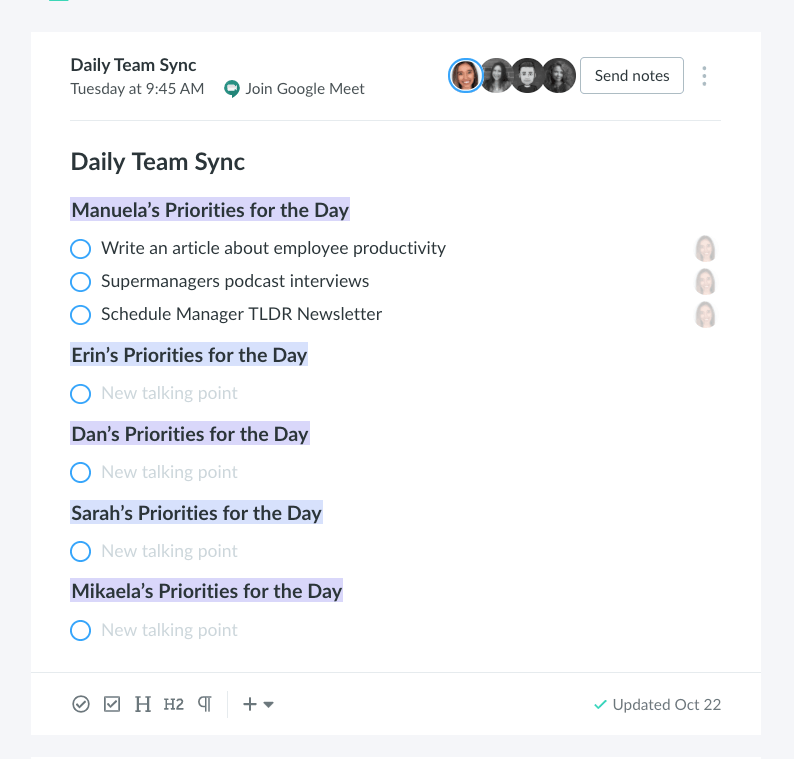The width and height of the screenshot is (794, 759).
Task: Click the fourth attendee avatar in header
Action: 559,75
